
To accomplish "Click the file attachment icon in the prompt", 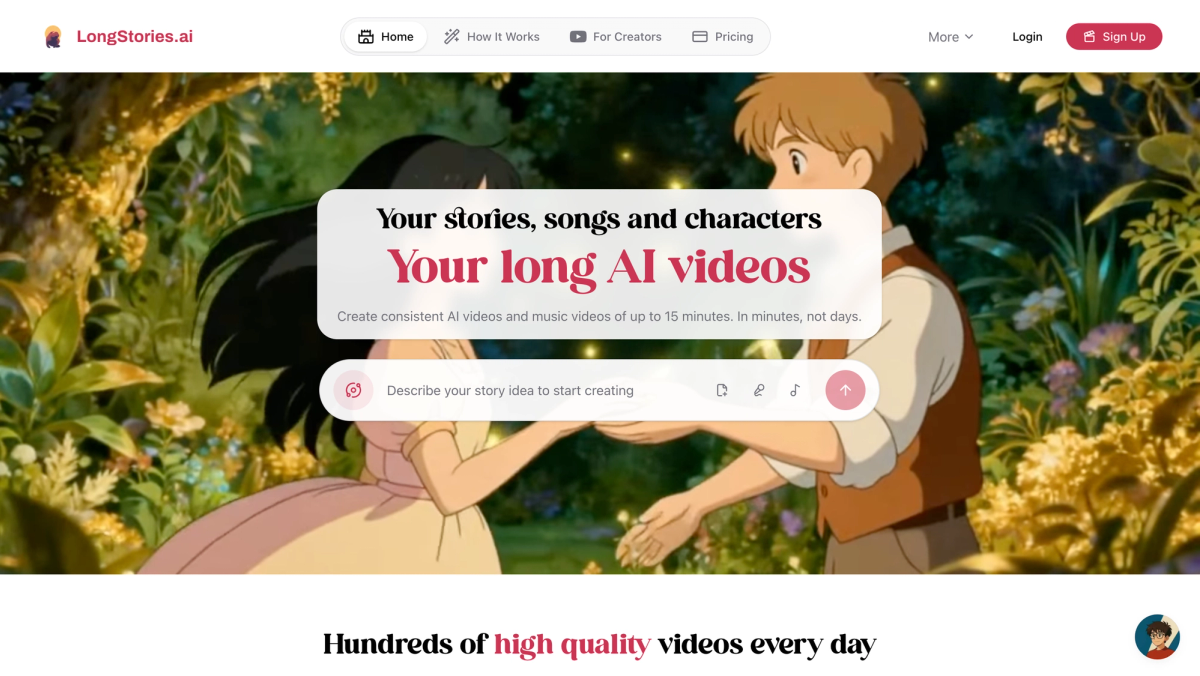I will (x=722, y=390).
